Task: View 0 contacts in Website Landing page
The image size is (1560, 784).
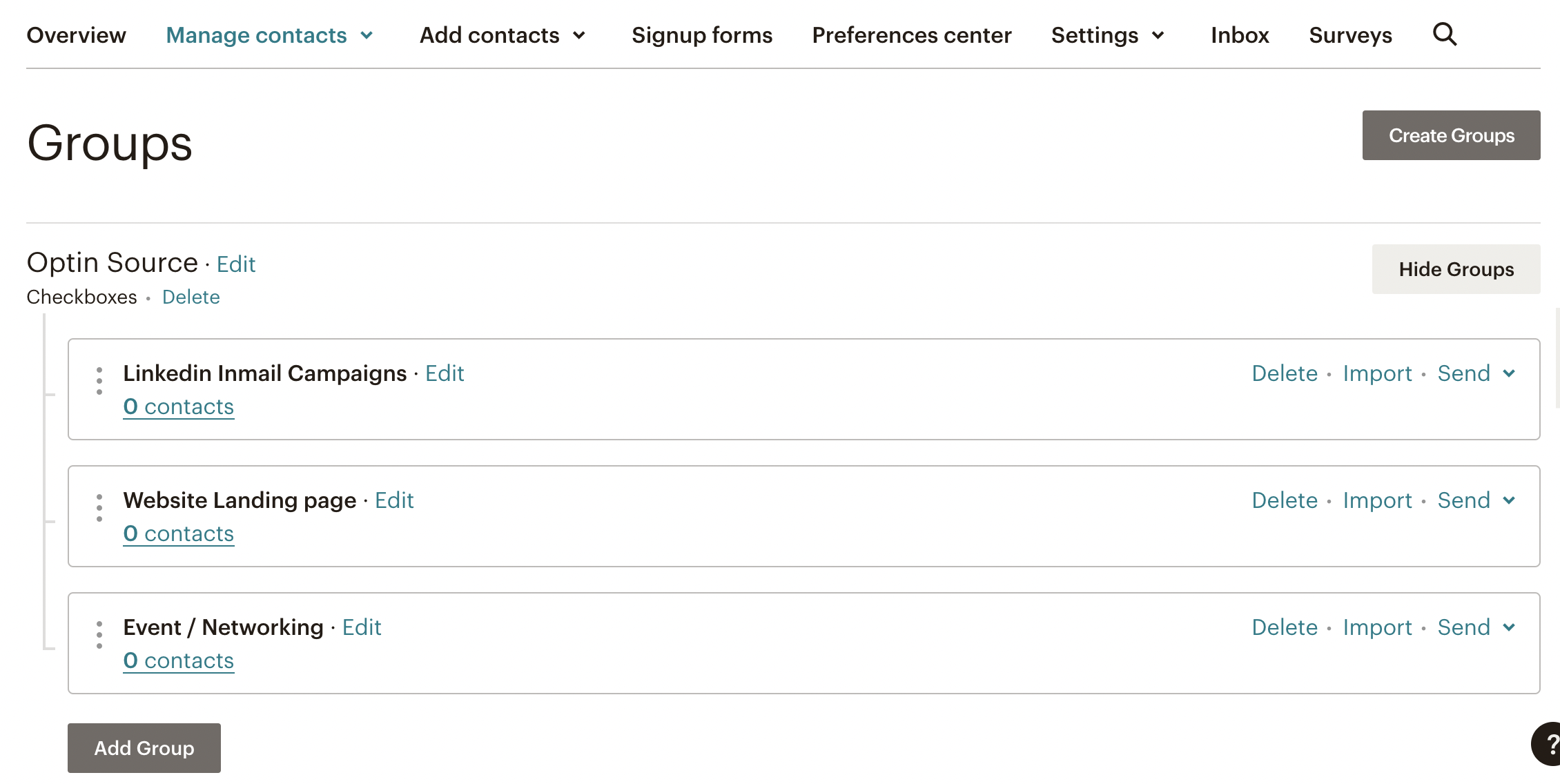Action: pyautogui.click(x=179, y=533)
